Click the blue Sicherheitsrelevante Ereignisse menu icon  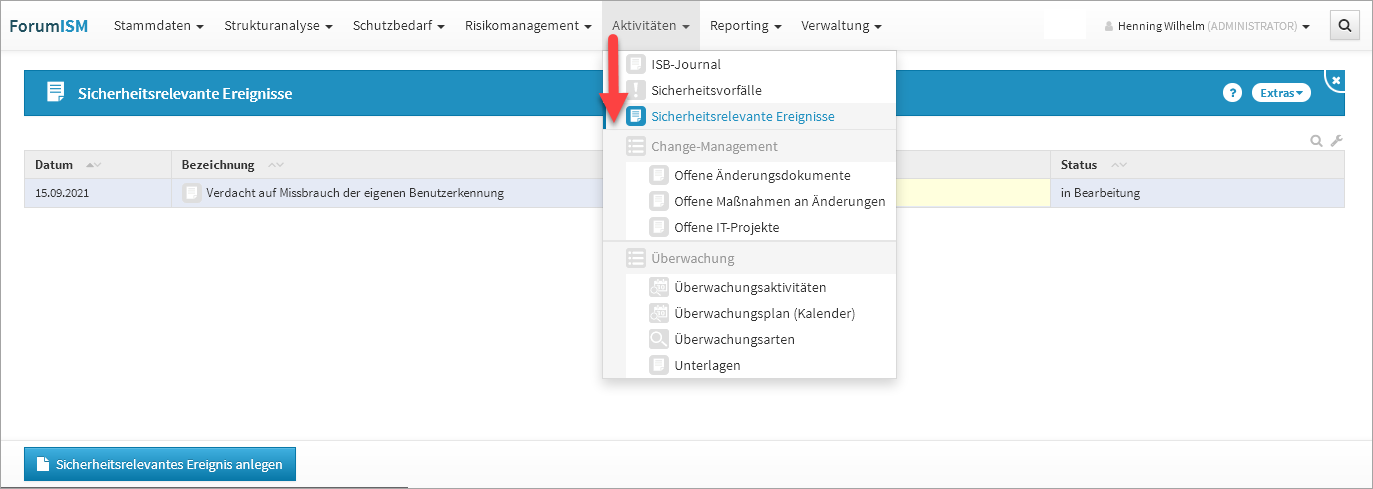tap(635, 116)
